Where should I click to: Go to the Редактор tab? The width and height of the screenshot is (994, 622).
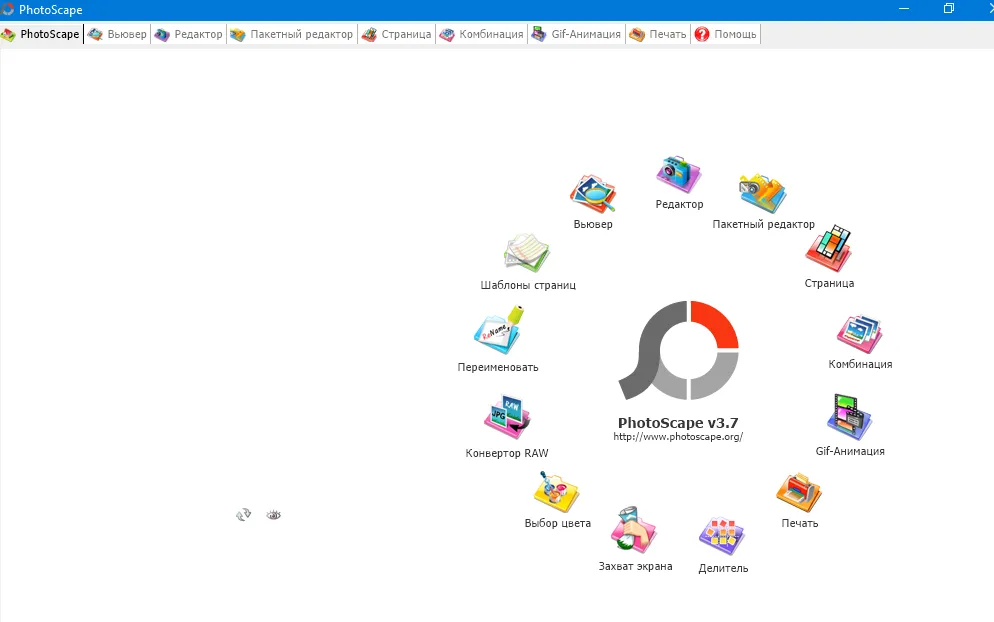coord(189,34)
